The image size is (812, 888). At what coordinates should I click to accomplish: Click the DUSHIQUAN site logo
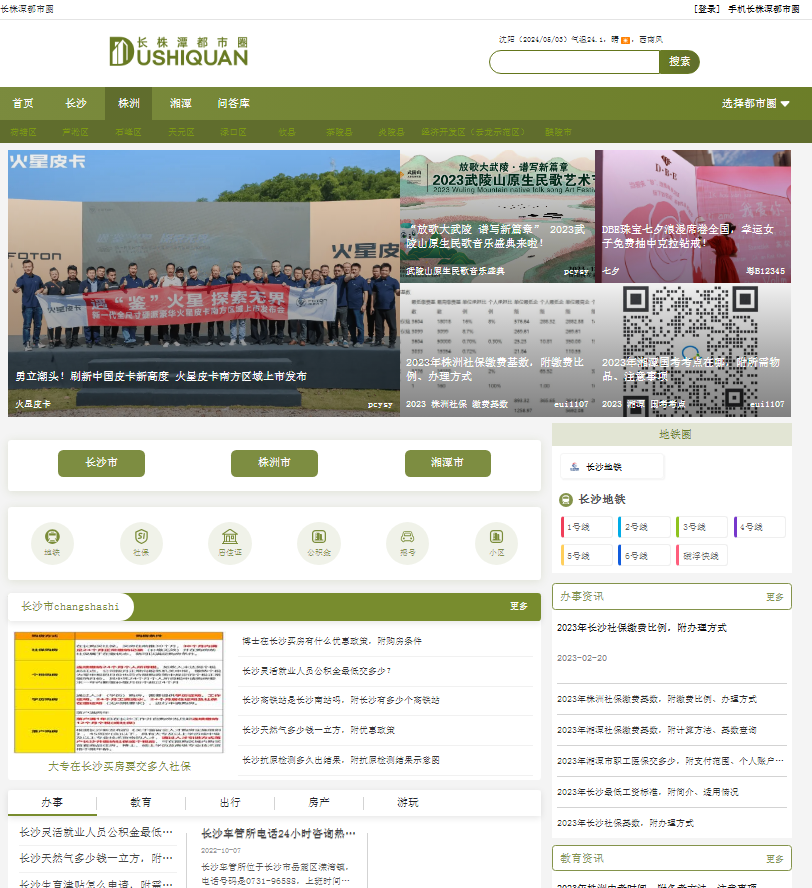point(179,52)
